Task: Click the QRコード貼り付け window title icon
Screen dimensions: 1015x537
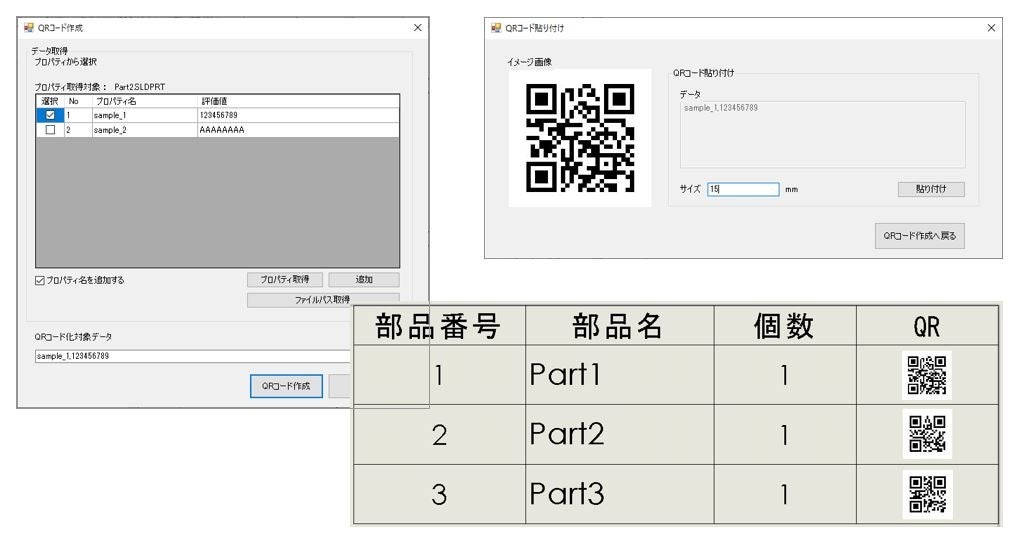Action: pyautogui.click(x=496, y=28)
